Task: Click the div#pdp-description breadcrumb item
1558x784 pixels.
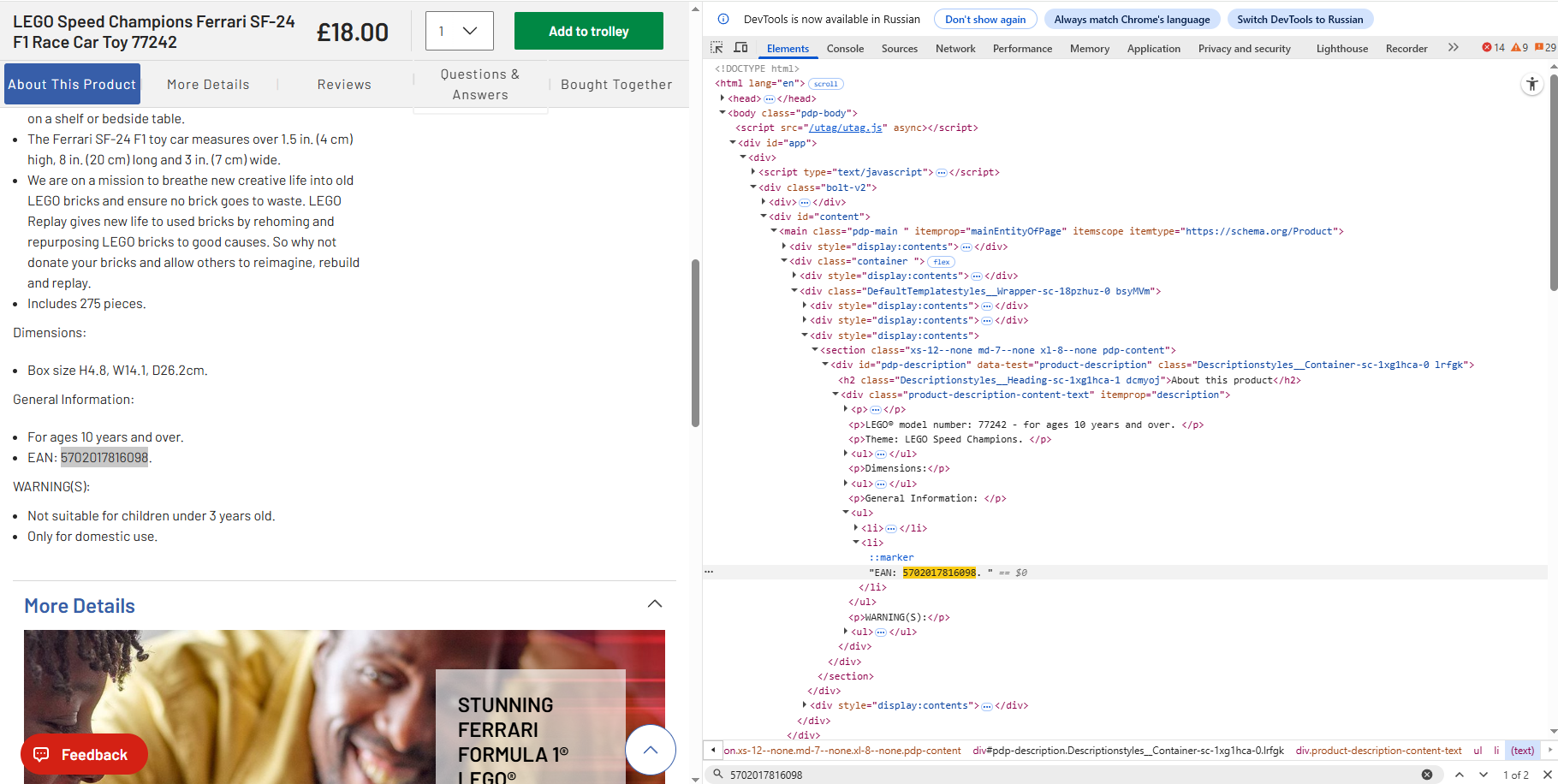Action: pos(1128,751)
